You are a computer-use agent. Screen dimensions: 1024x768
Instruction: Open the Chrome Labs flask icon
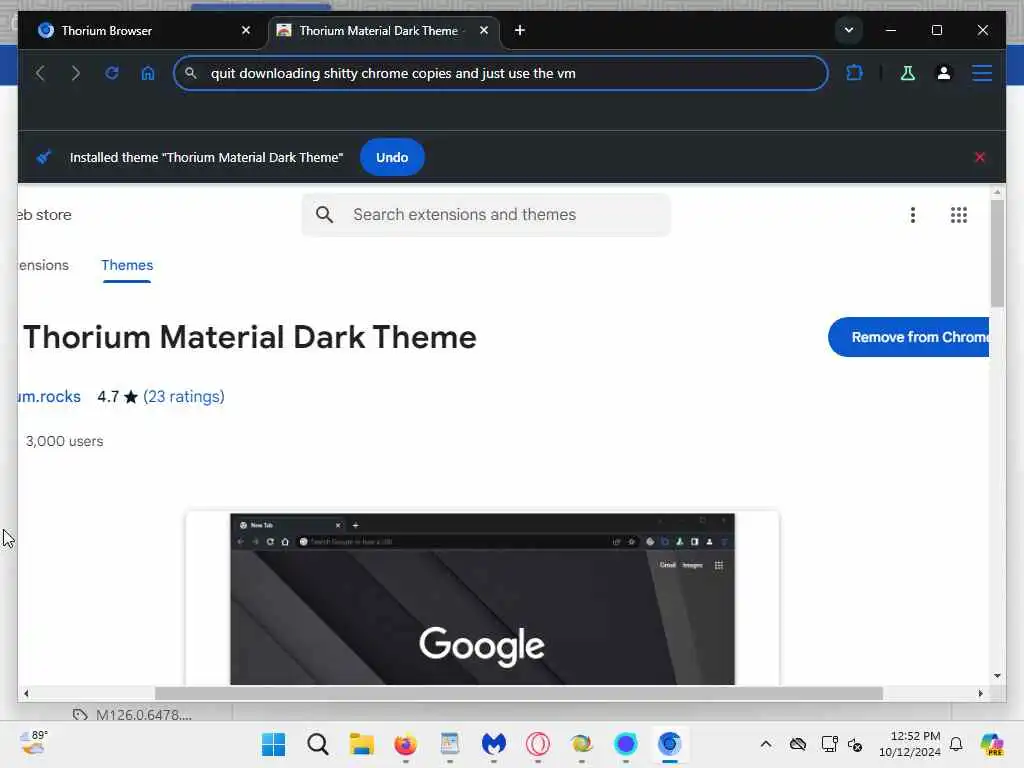(x=908, y=73)
